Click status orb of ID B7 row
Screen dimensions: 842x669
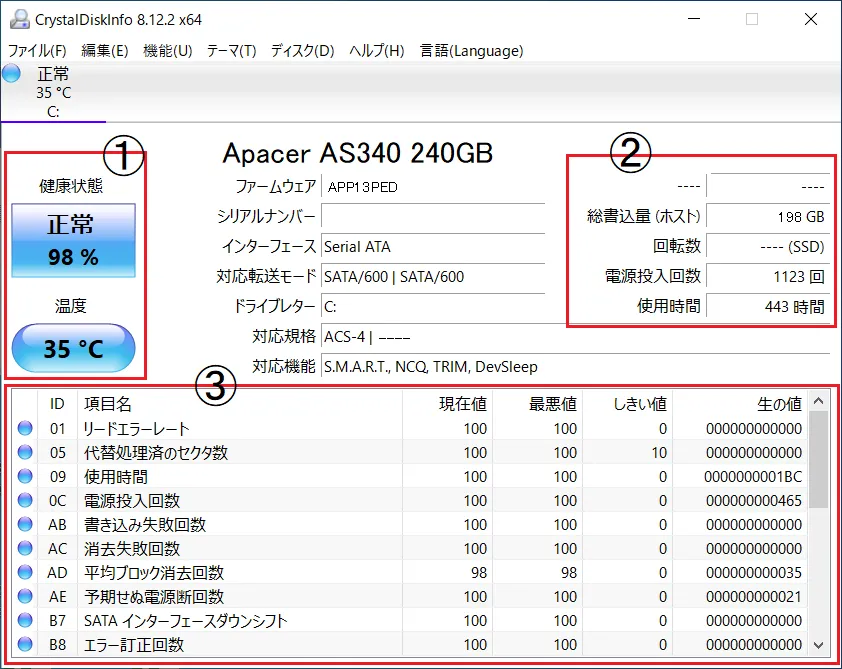tap(25, 620)
